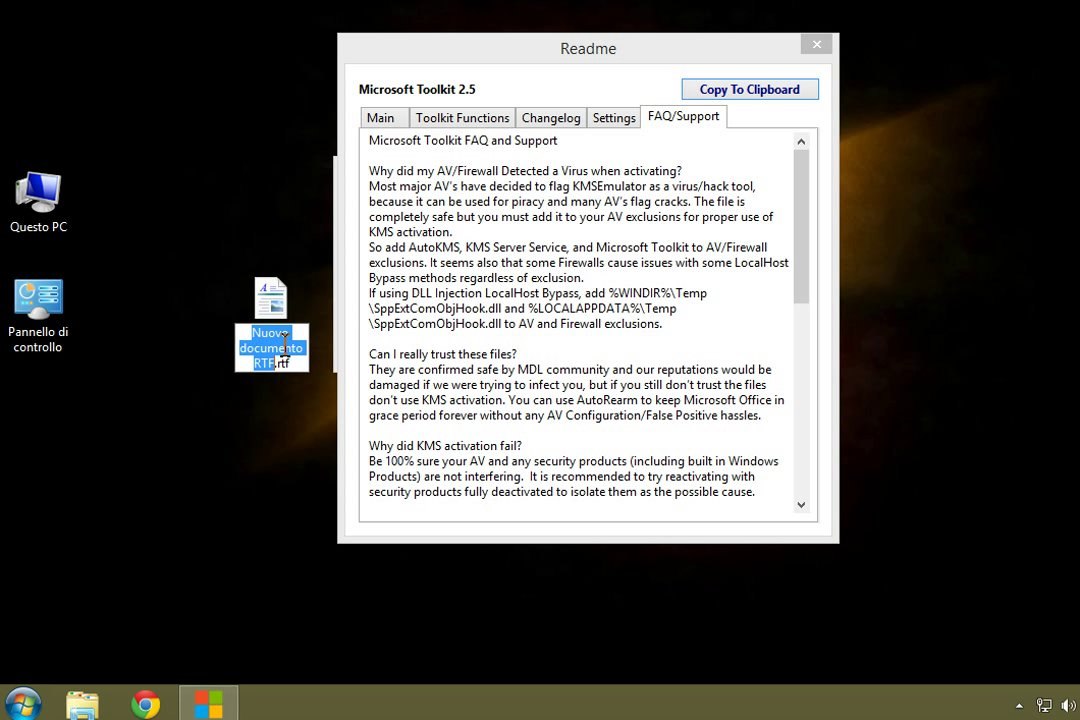Click the Windows Start orb
This screenshot has width=1080, height=720.
[x=23, y=703]
